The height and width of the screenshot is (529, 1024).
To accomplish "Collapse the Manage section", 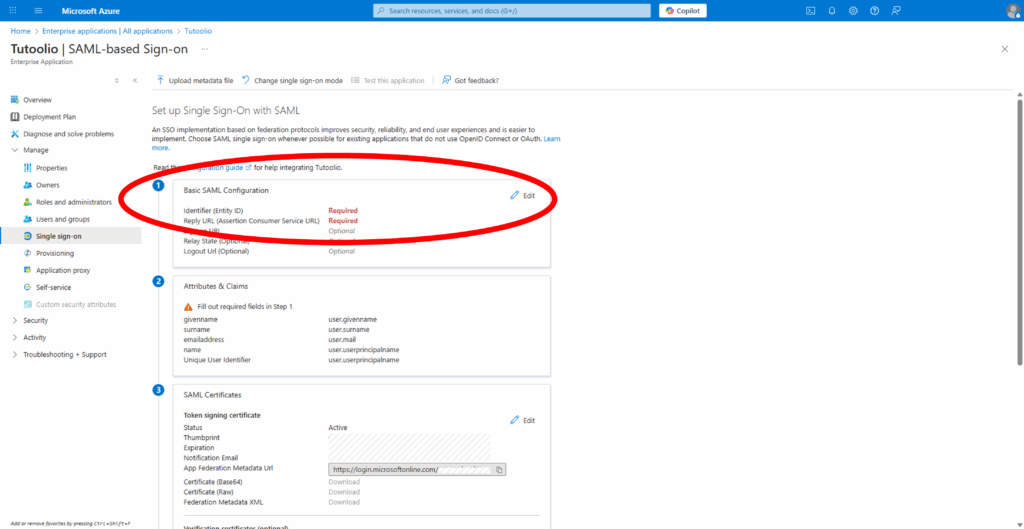I will [14, 150].
